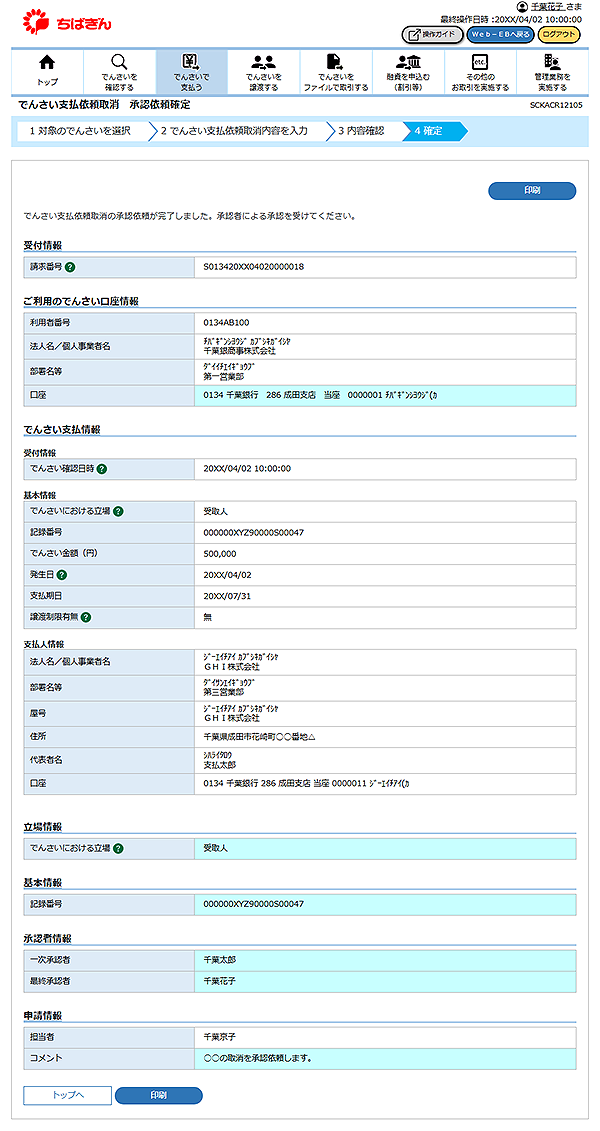Click the でんさい金額 value 500,000
Screen dimensions: 600x1131
click(x=220, y=554)
